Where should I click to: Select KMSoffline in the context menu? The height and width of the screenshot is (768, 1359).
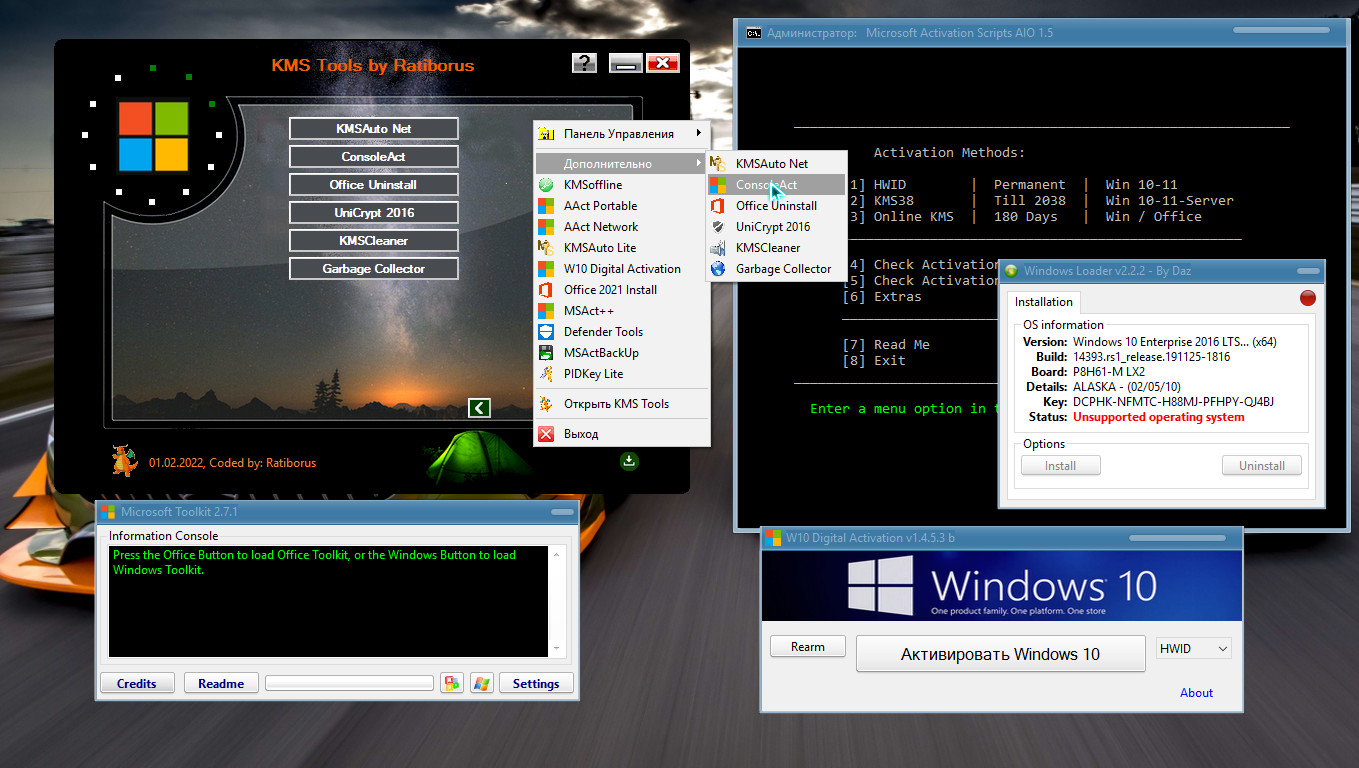621,185
